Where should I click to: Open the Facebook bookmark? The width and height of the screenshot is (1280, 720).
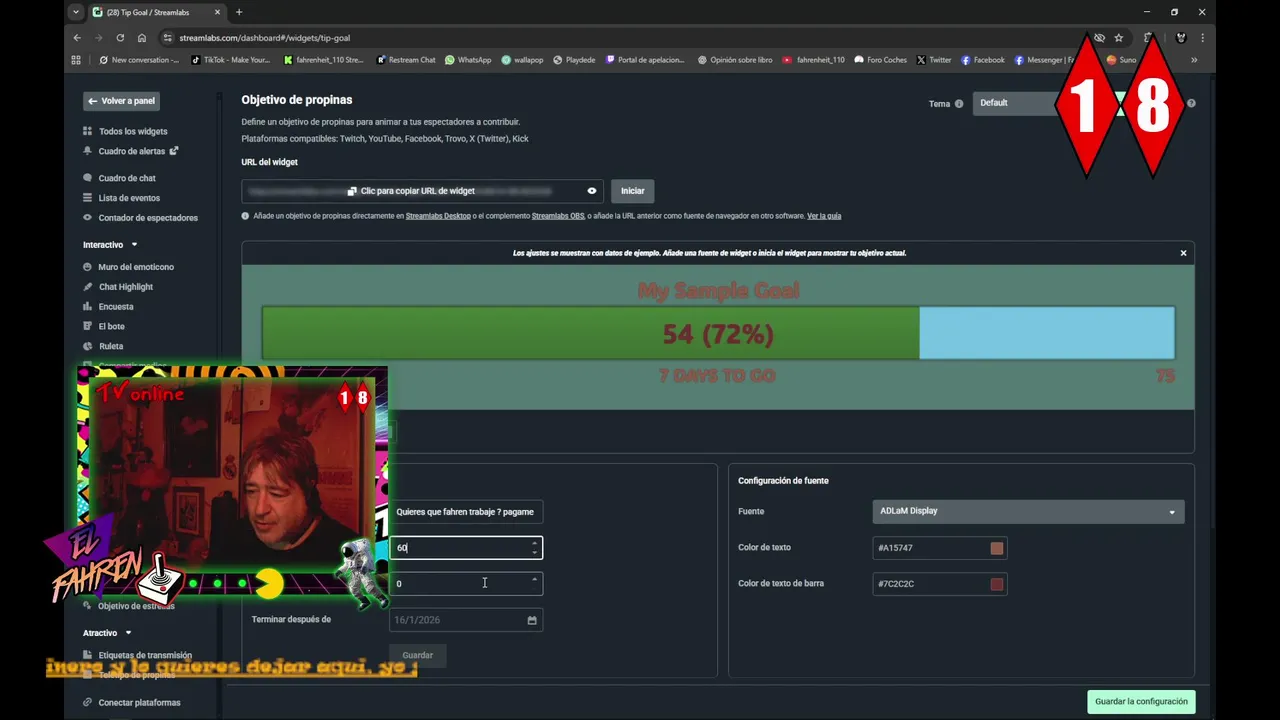pos(983,60)
